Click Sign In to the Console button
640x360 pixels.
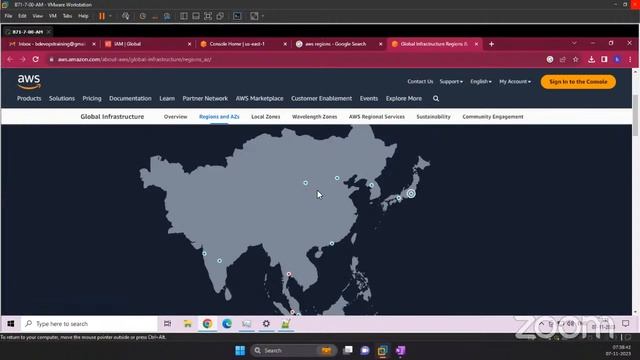tap(578, 82)
